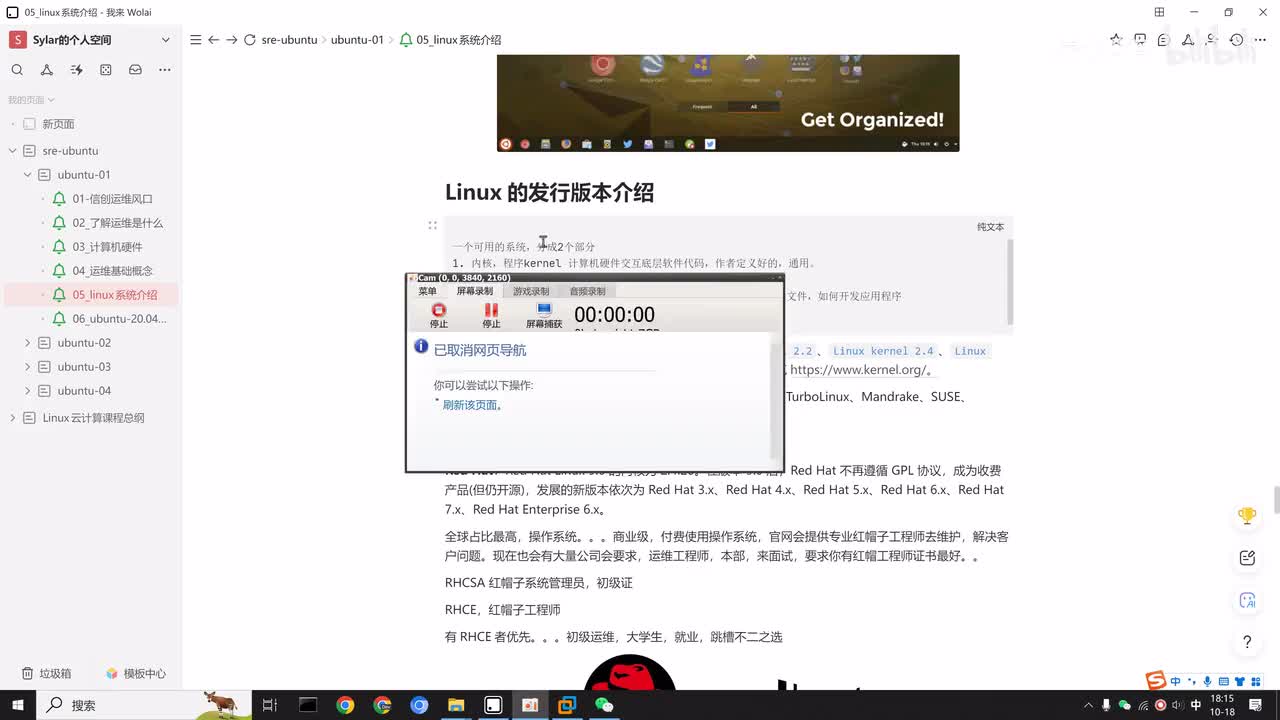Open File Explorer from taskbar
Image resolution: width=1280 pixels, height=720 pixels.
coord(456,705)
